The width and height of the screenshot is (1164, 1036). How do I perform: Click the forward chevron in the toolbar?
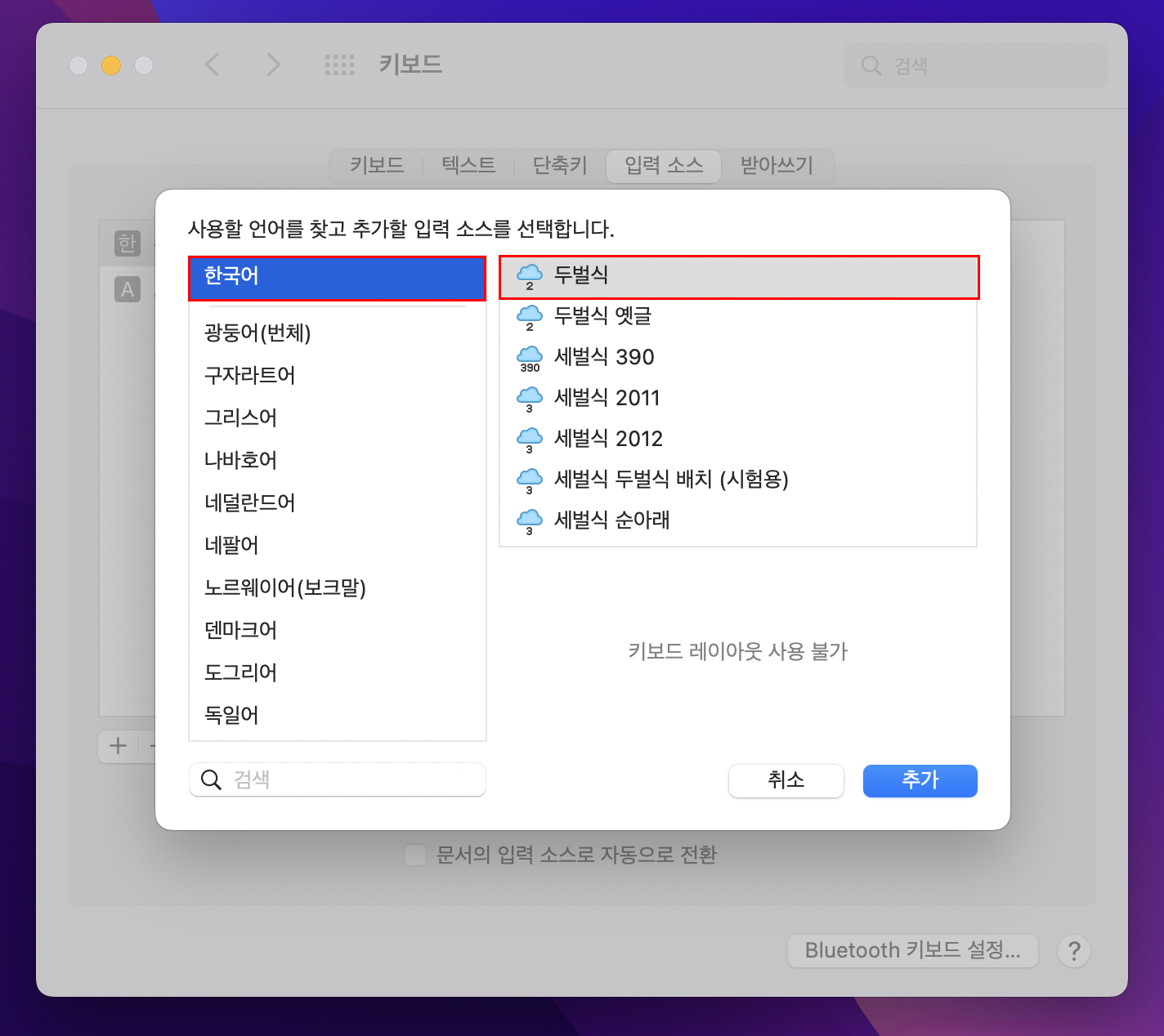273,65
